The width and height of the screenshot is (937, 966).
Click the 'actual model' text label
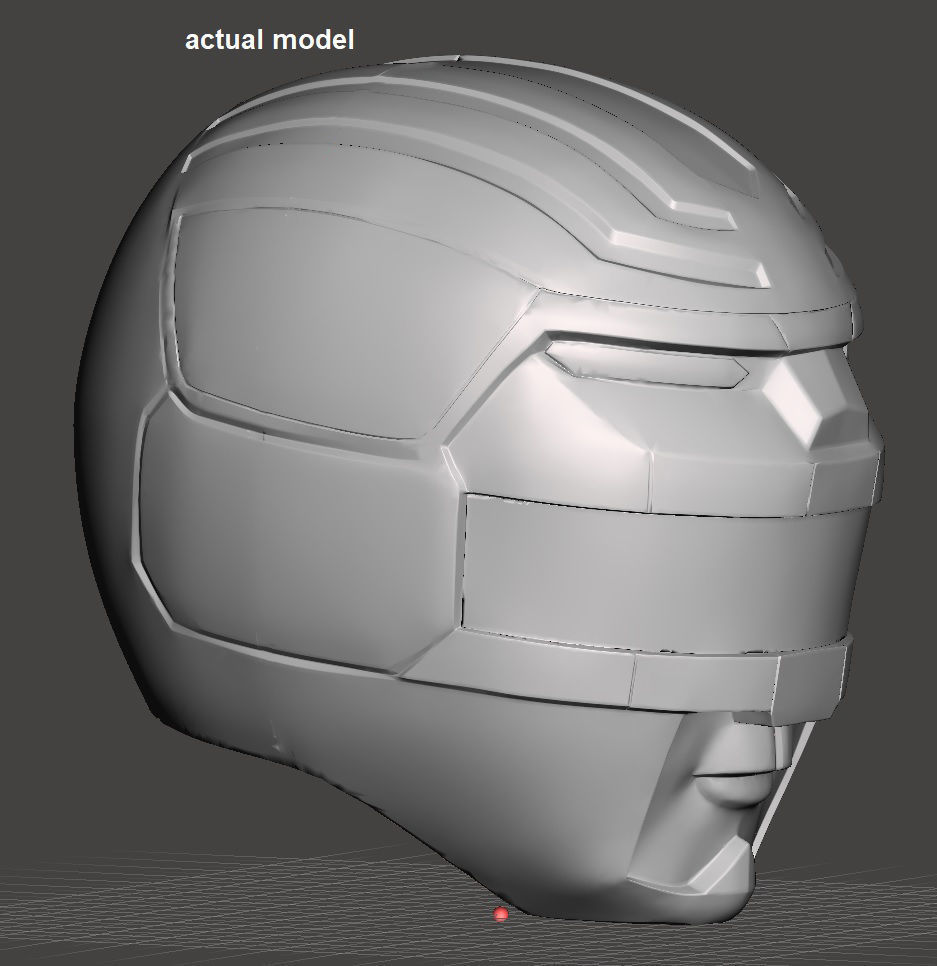(x=270, y=40)
